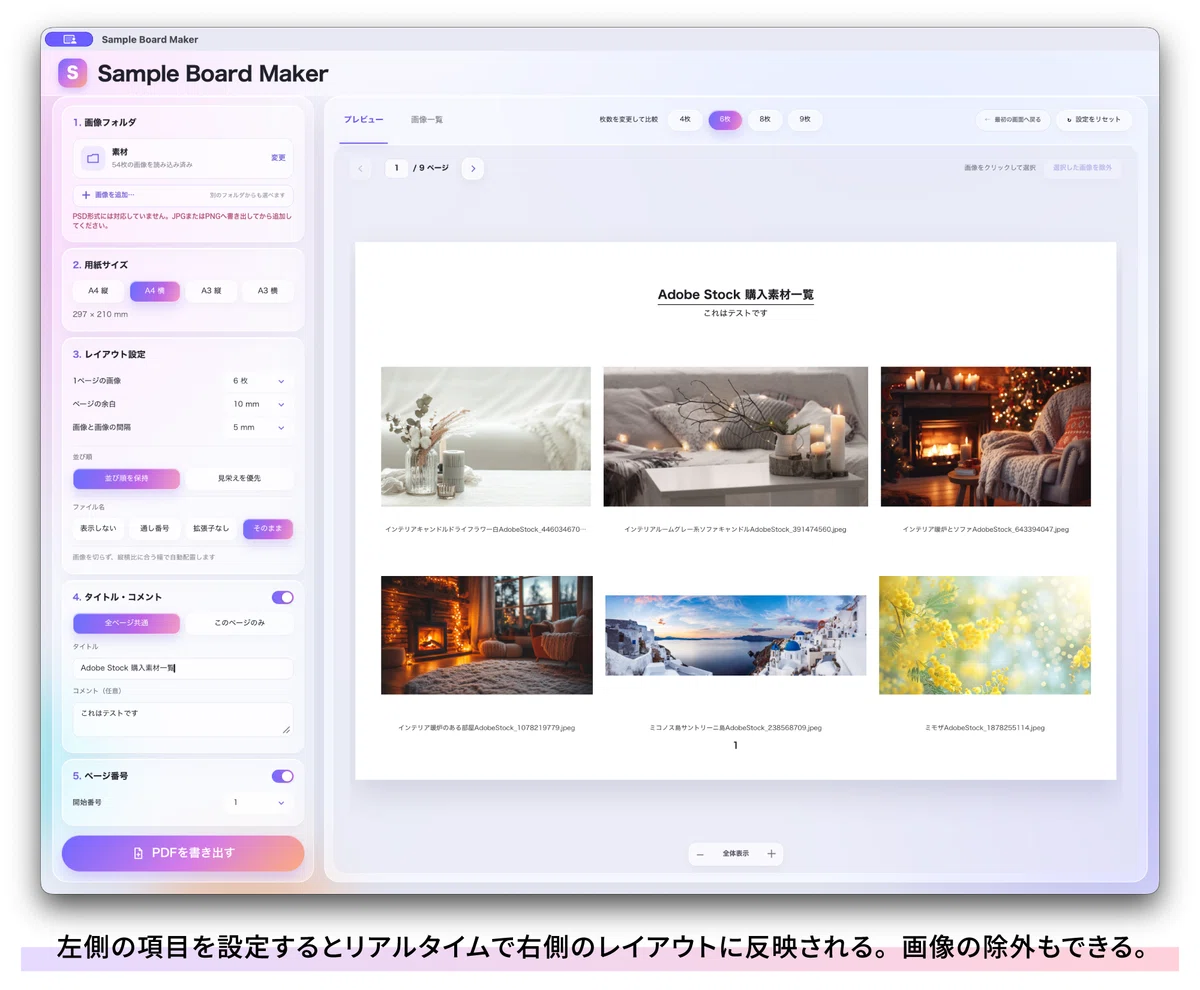Select A3 横 paper size
This screenshot has height=990, width=1200.
(268, 291)
